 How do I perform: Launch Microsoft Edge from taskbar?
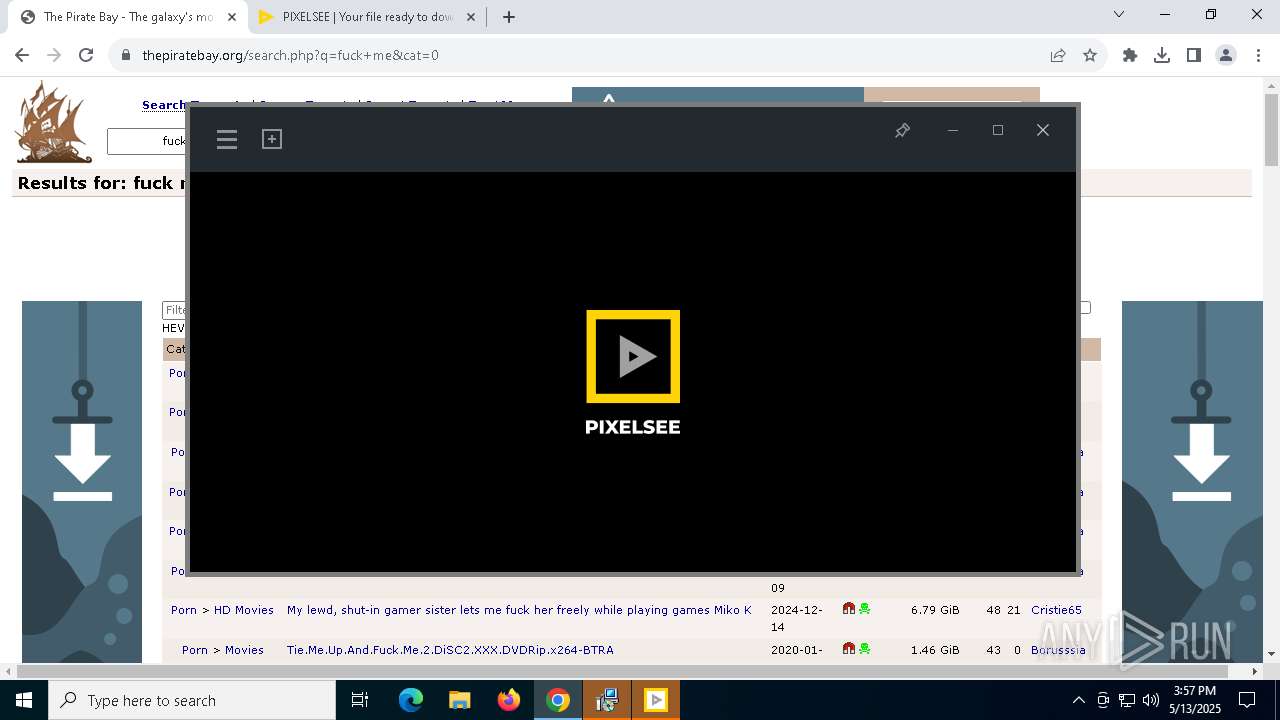(x=411, y=700)
